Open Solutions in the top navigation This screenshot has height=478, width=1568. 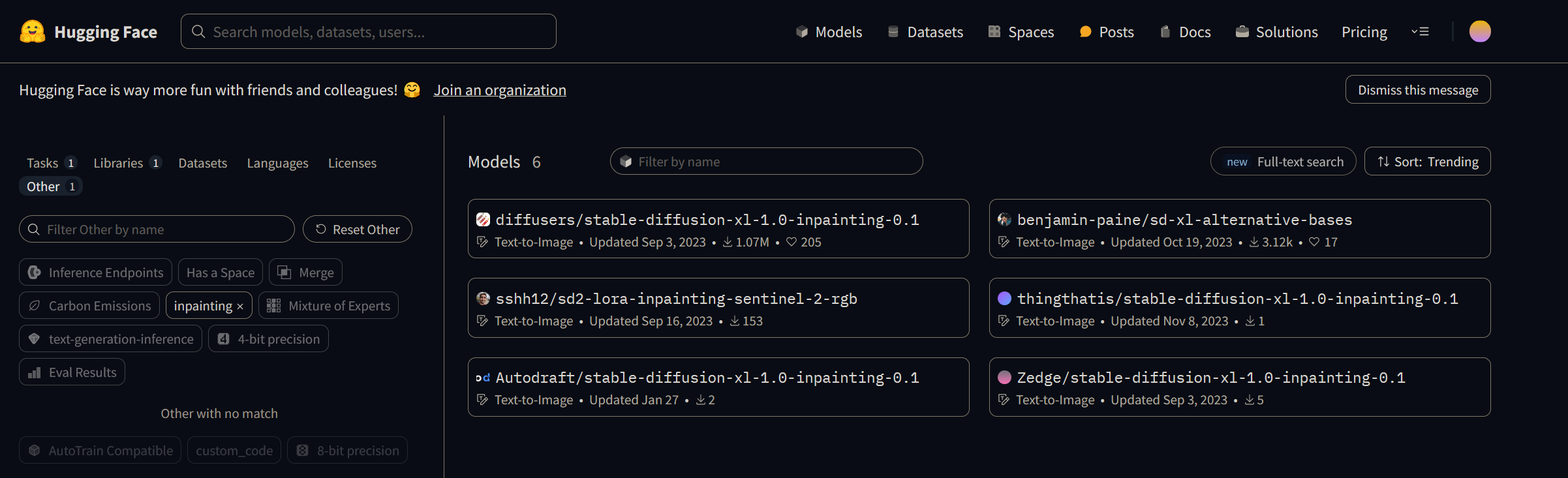(1276, 32)
